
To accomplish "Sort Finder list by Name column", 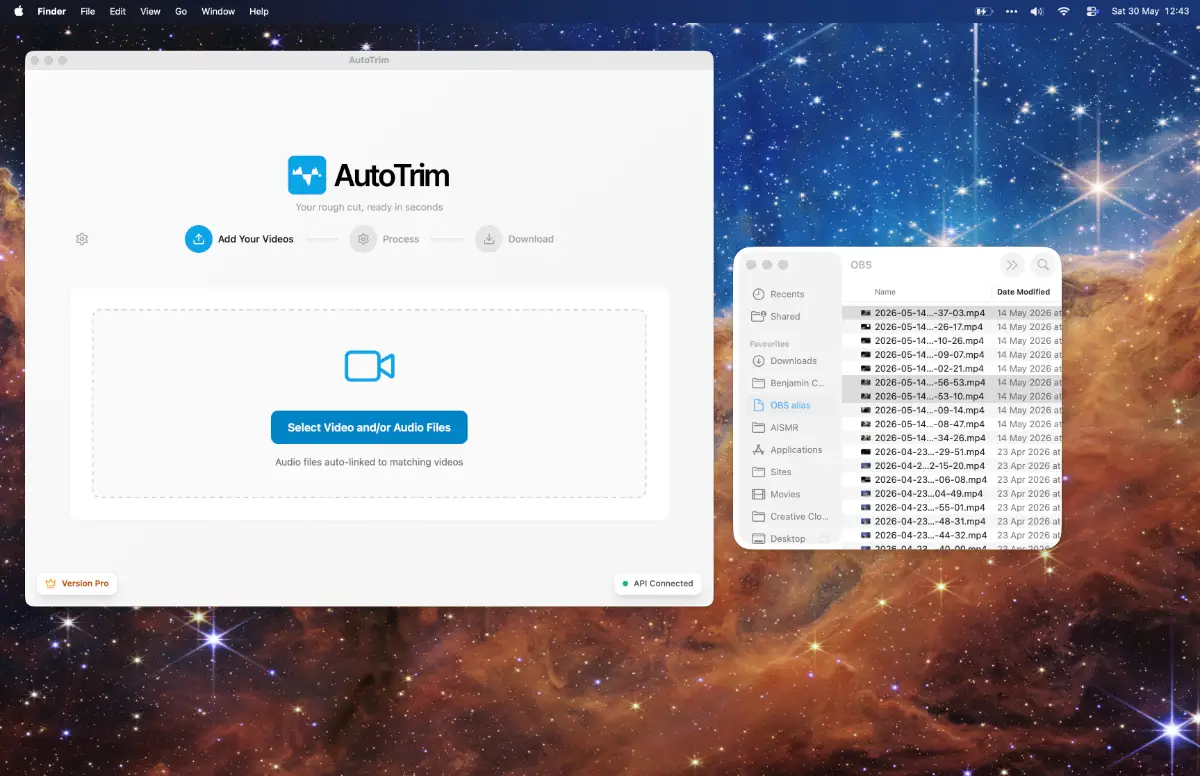I will tap(885, 292).
